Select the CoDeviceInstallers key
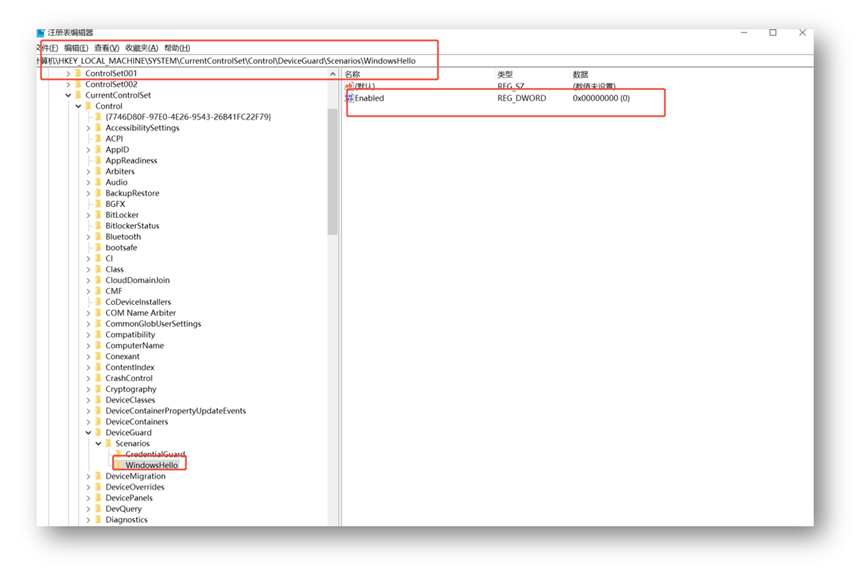Image resolution: width=865 pixels, height=568 pixels. 138,302
